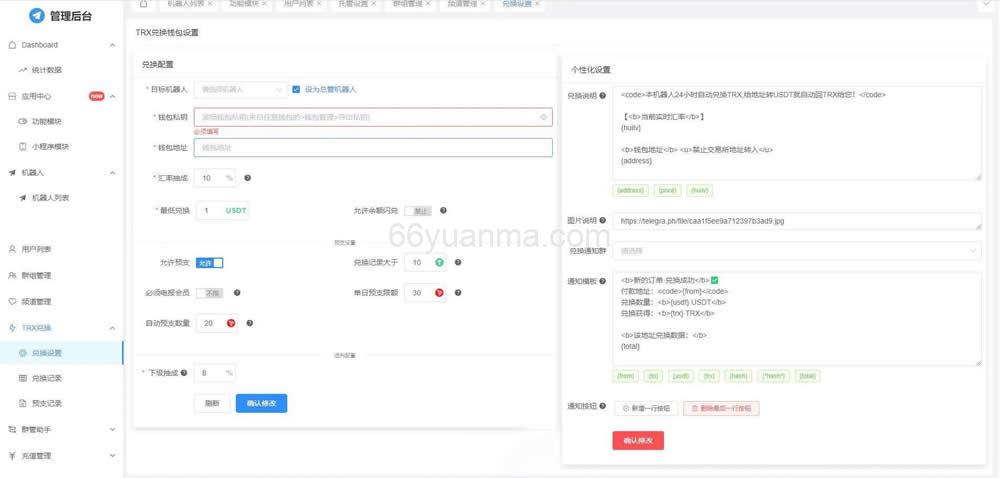The height and width of the screenshot is (478, 1000).
Task: Click the help icon beside 通知模板
Action: [x=603, y=281]
